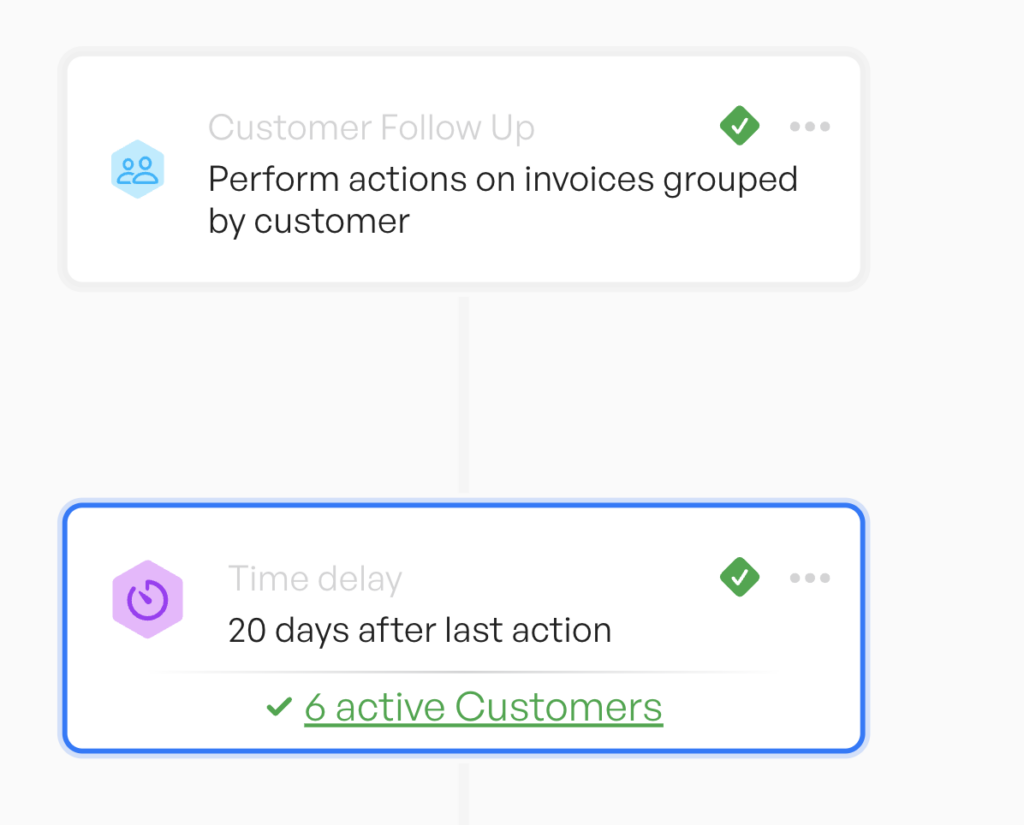Click the Customer Follow Up people icon
The image size is (1024, 825).
click(137, 169)
